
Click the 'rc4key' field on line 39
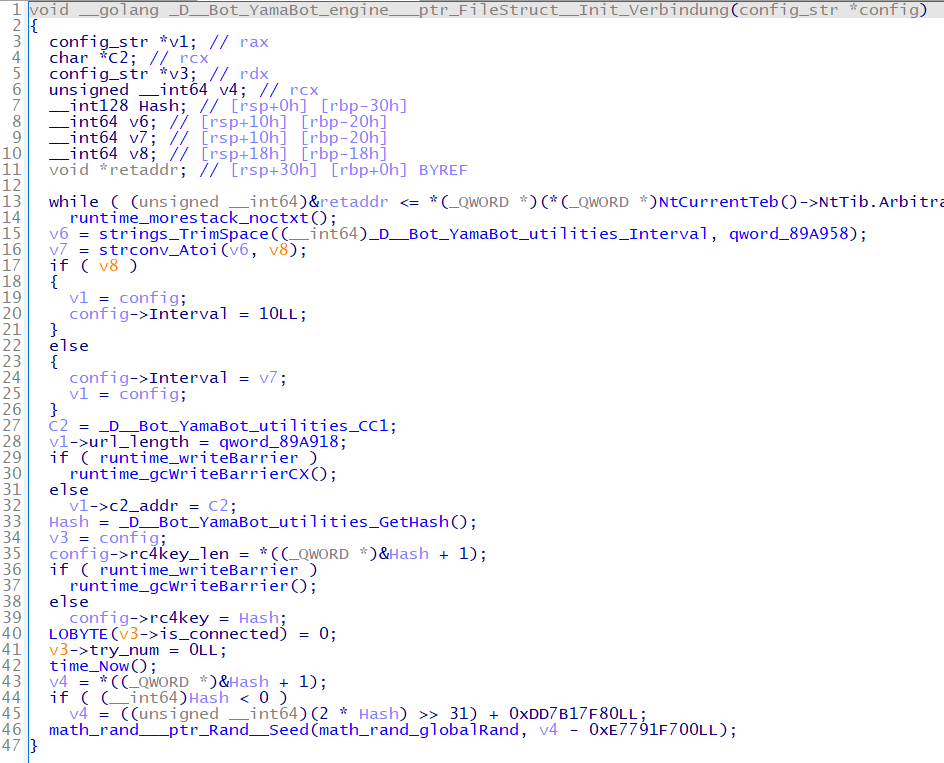tap(179, 618)
